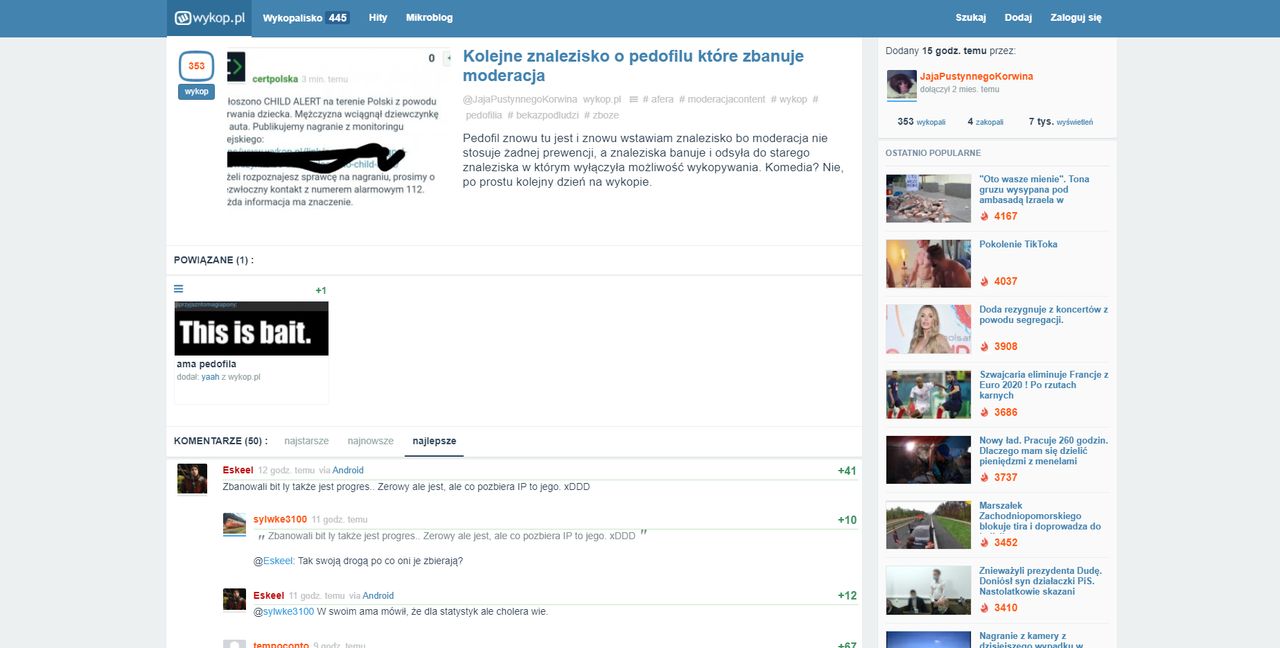Open Nagranie z kamery popular link
Image resolution: width=1280 pixels, height=648 pixels.
[x=1030, y=640]
